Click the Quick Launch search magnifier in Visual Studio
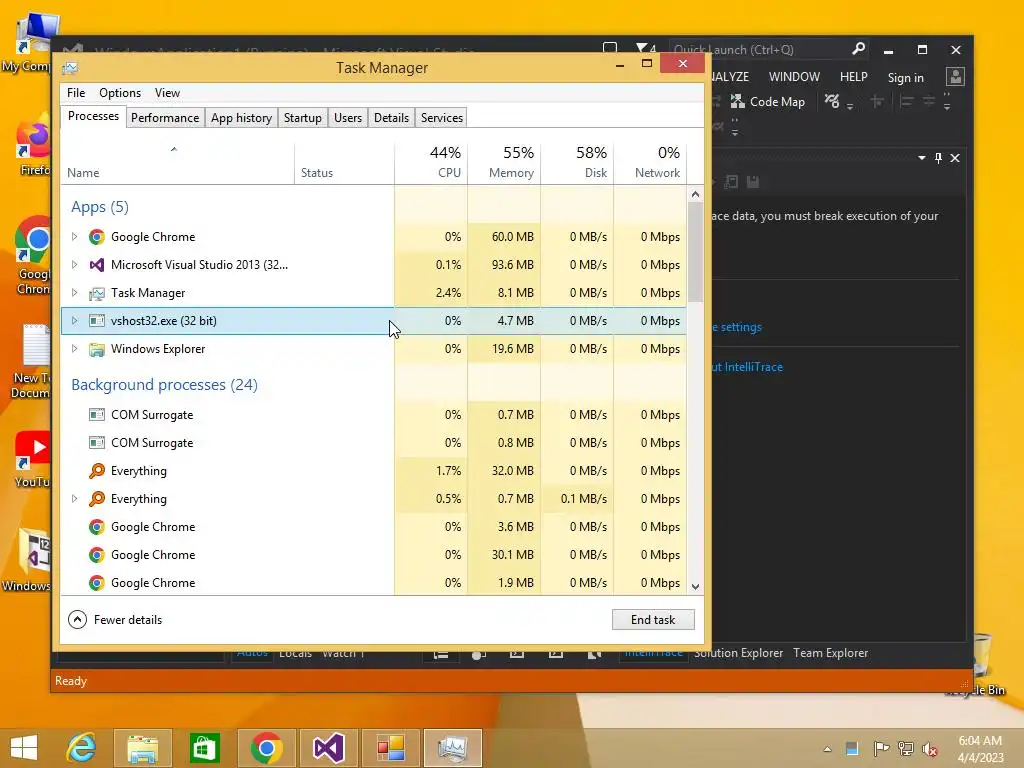Image resolution: width=1024 pixels, height=768 pixels. (x=858, y=50)
